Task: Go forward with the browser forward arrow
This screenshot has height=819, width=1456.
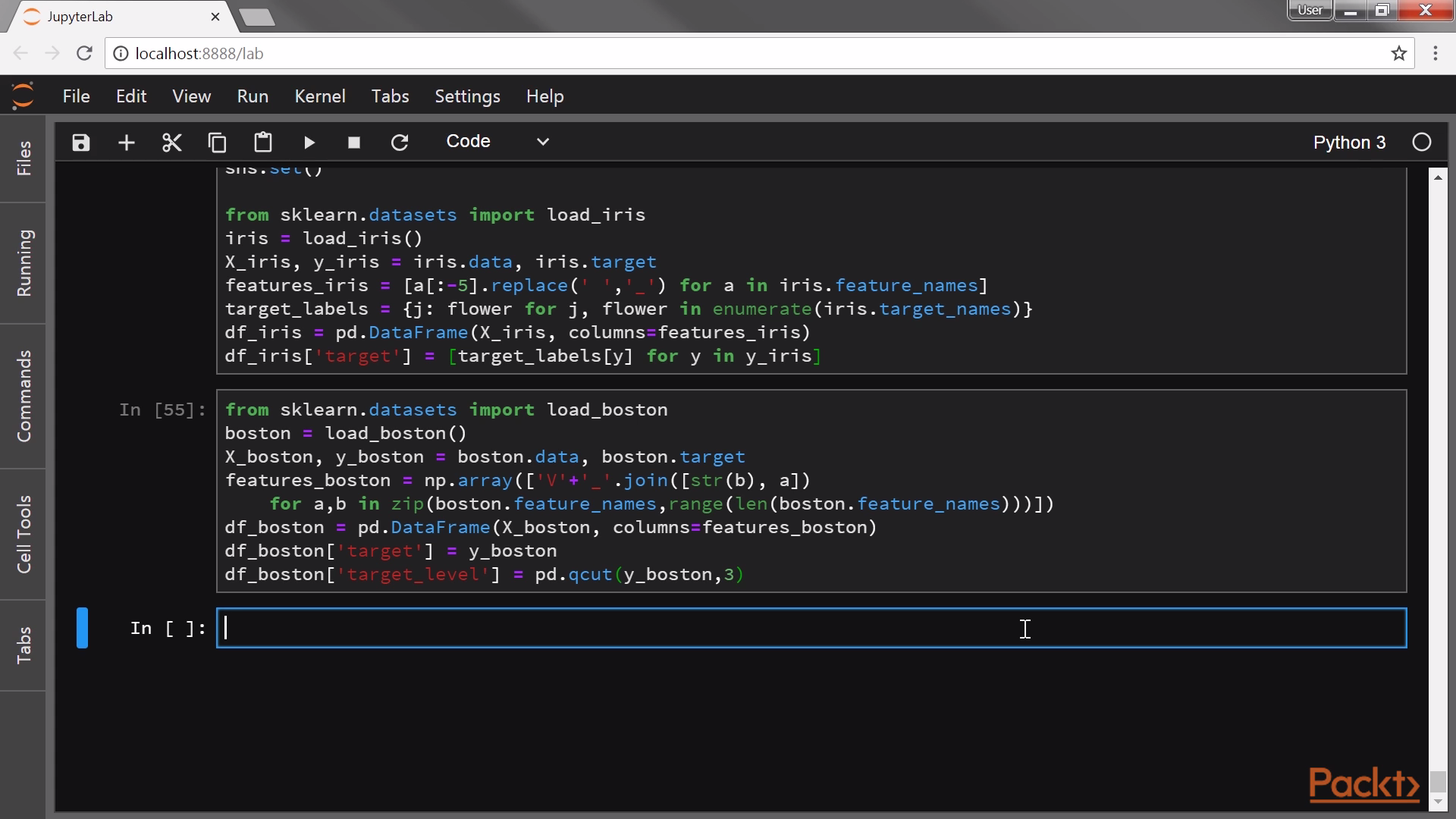Action: (52, 53)
